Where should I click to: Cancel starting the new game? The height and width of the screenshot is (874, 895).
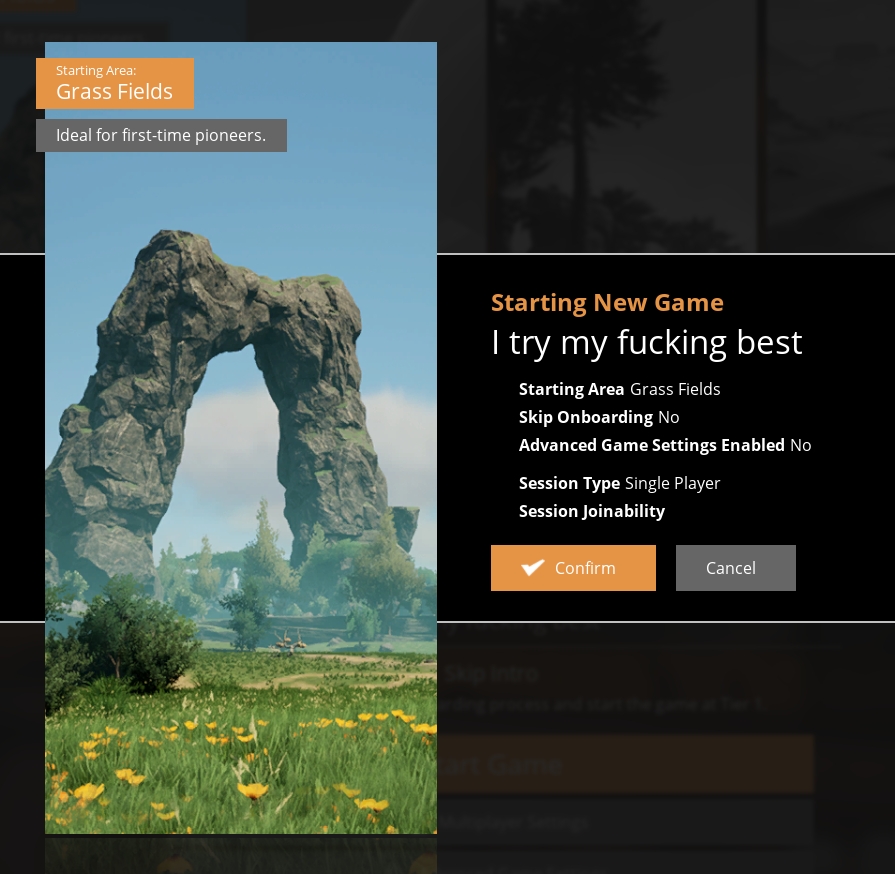735,568
